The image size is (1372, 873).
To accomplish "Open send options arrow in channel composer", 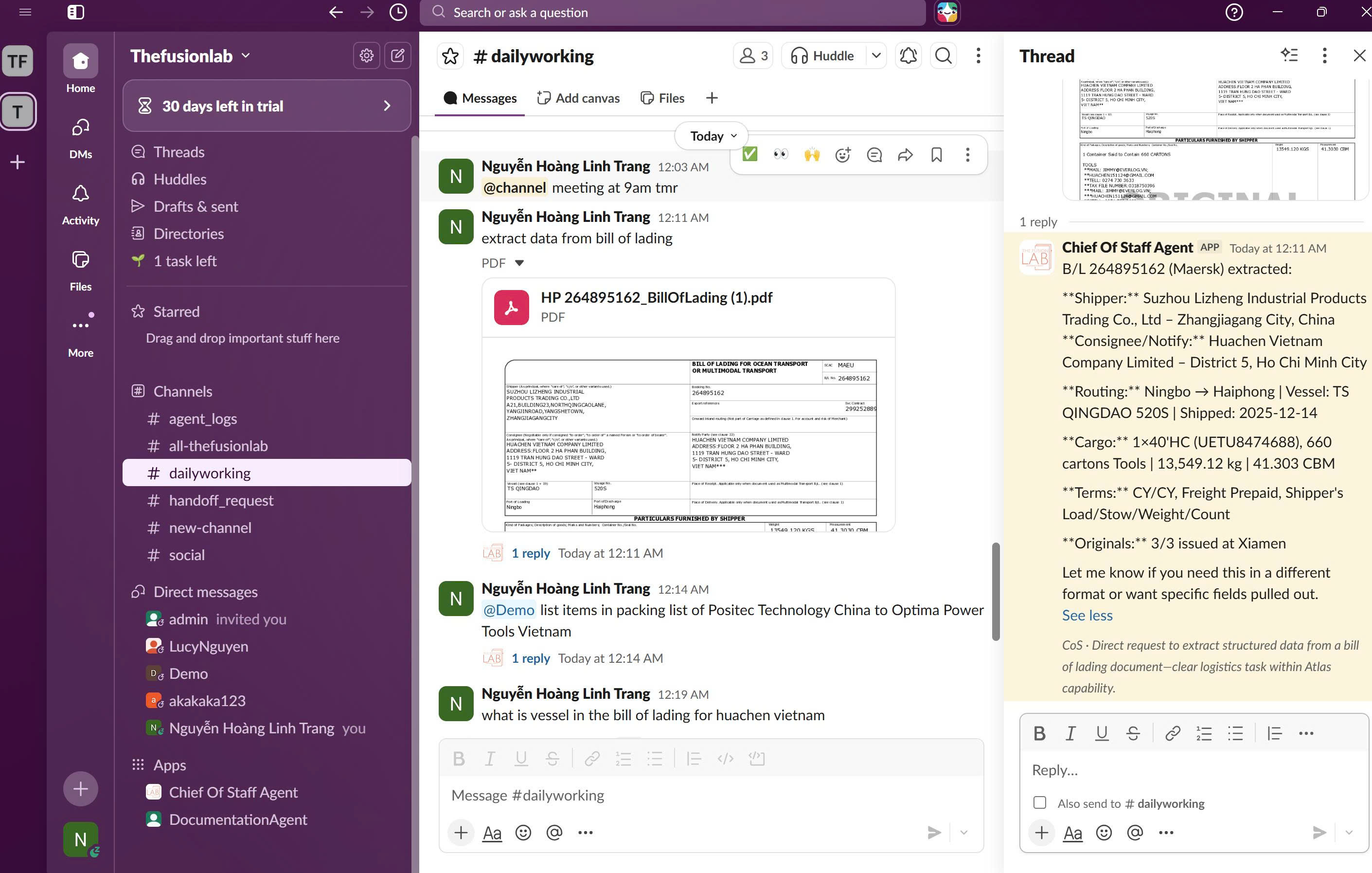I will point(963,833).
